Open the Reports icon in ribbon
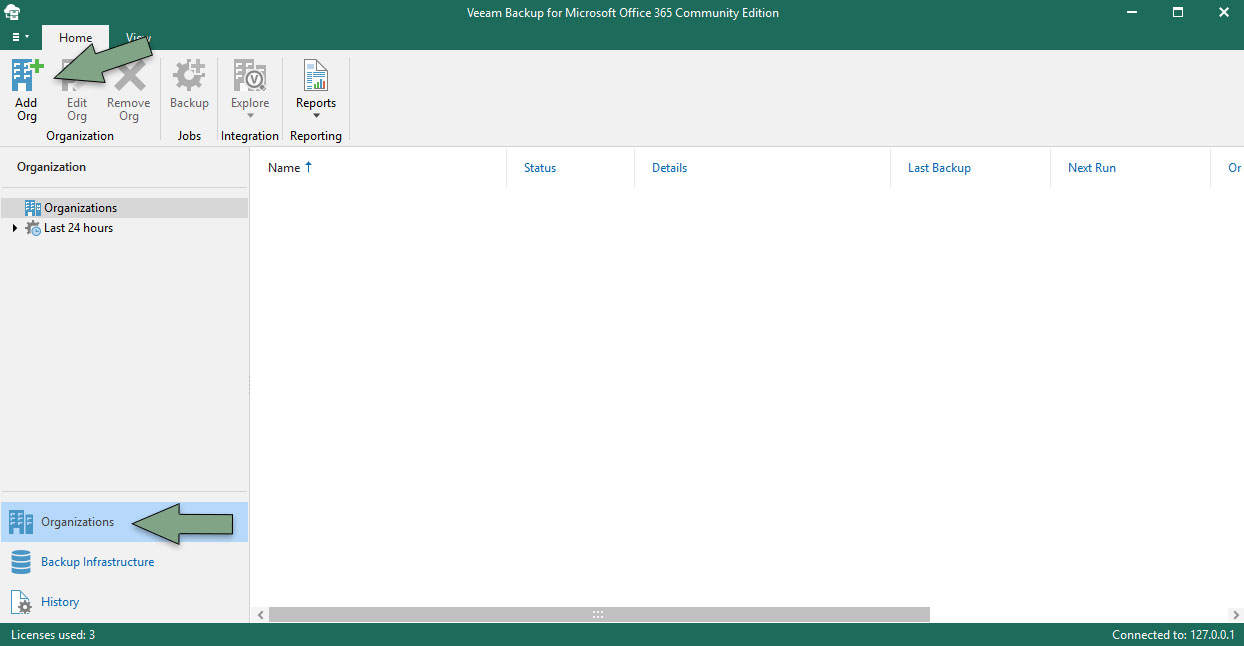 pos(316,78)
